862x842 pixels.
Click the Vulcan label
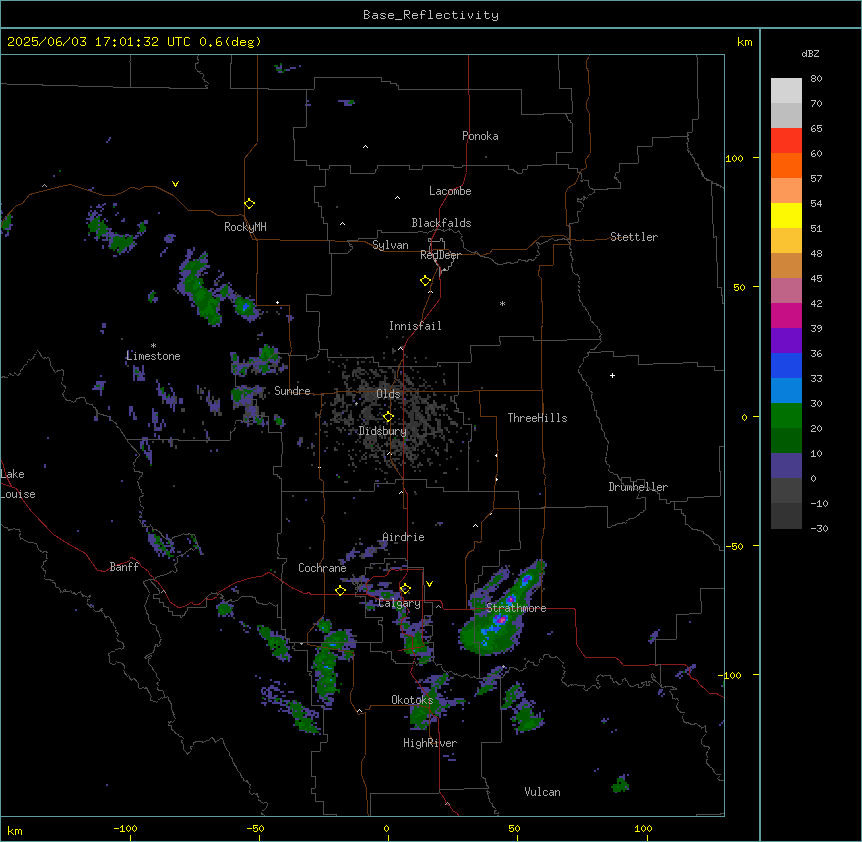[542, 792]
